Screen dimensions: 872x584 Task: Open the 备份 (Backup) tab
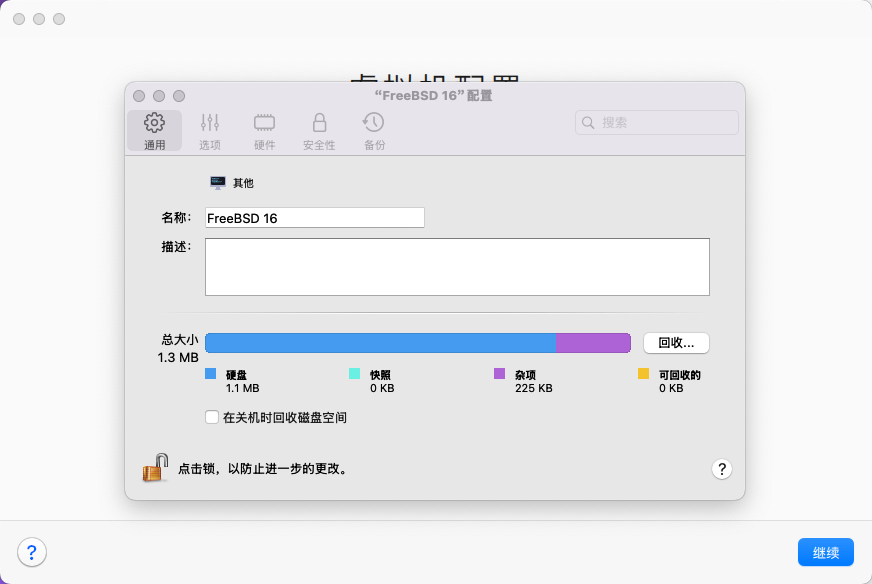tap(374, 131)
